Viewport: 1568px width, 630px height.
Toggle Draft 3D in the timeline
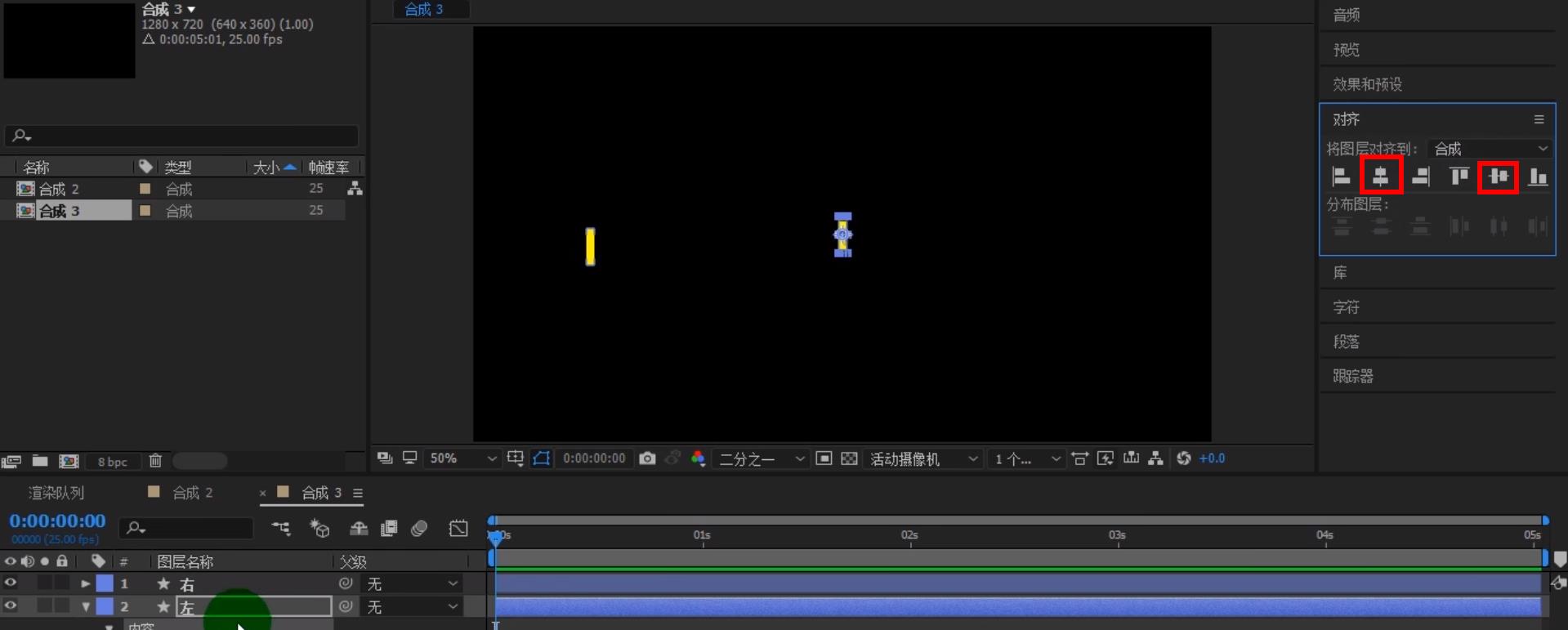tap(319, 529)
